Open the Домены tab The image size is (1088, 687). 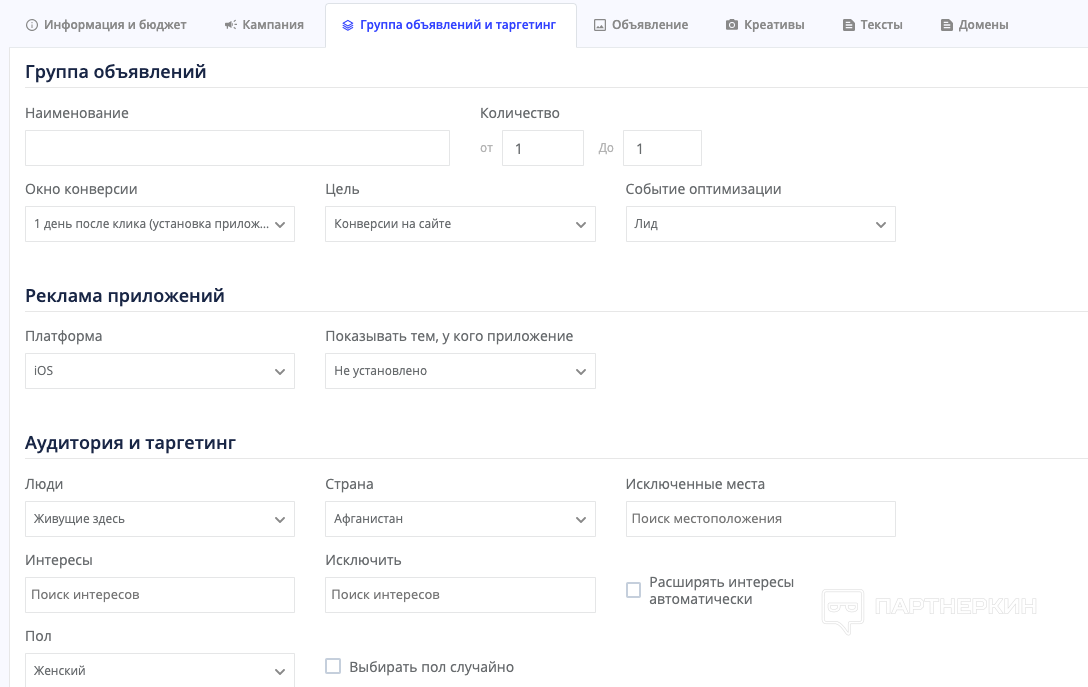tap(975, 25)
